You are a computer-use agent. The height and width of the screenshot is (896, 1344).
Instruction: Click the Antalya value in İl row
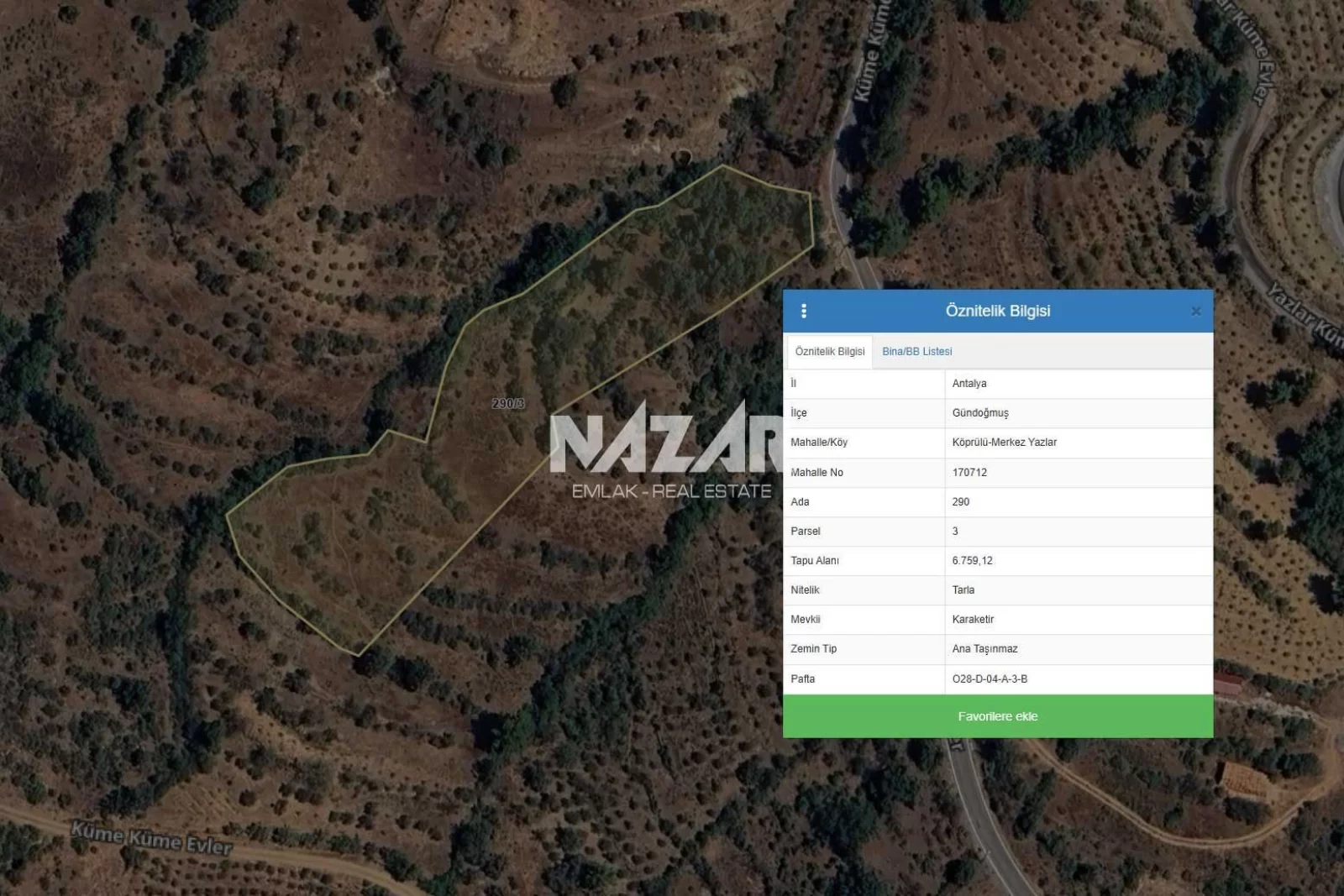point(969,384)
